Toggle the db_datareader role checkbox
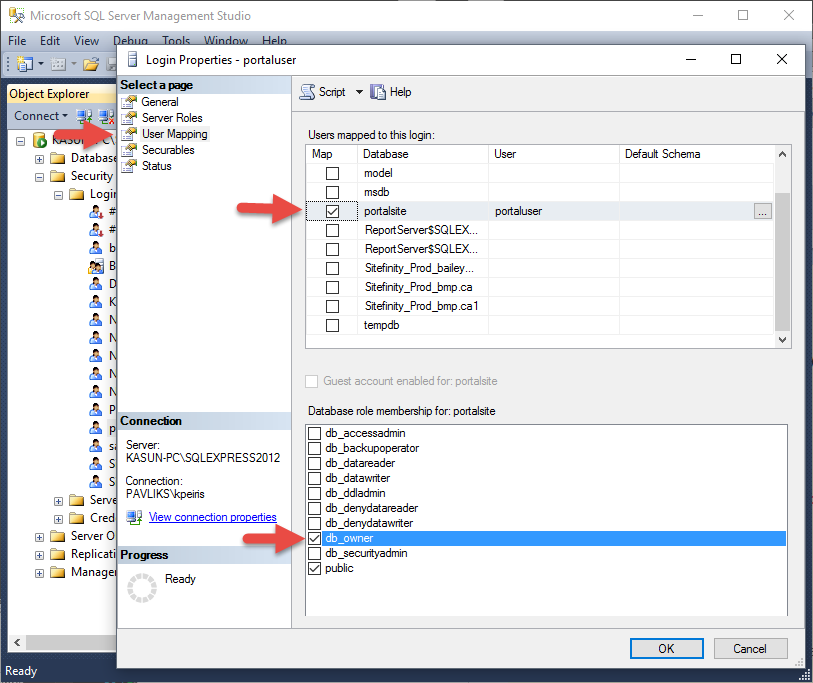 [314, 463]
